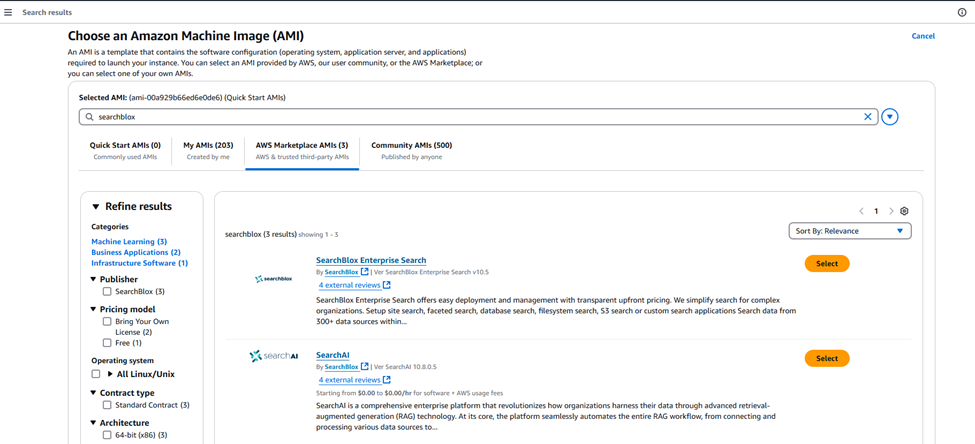The height and width of the screenshot is (444, 975).
Task: Collapse the Publisher filter section
Action: click(93, 279)
